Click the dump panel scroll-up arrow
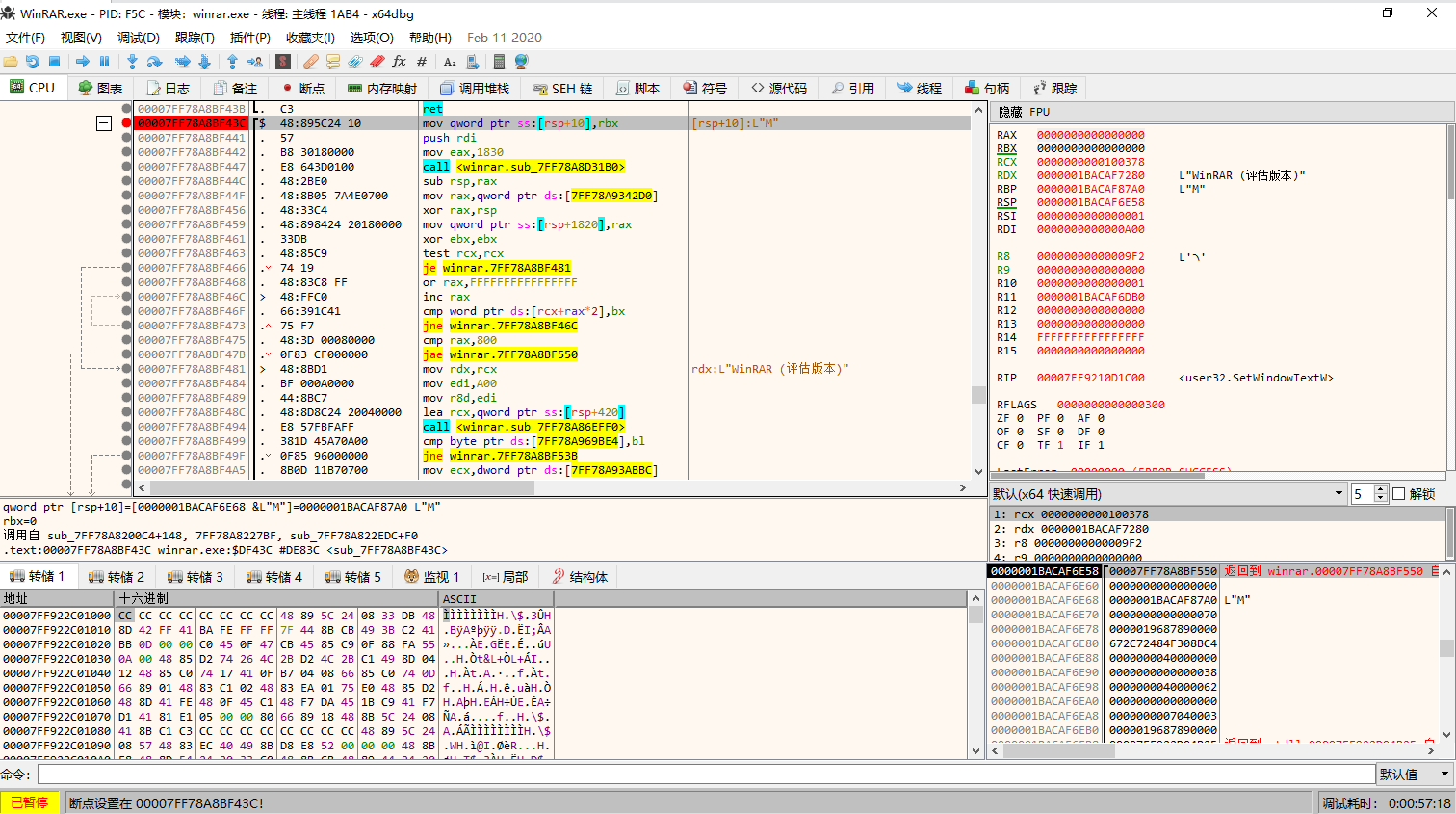This screenshot has height=814, width=1456. tap(975, 599)
